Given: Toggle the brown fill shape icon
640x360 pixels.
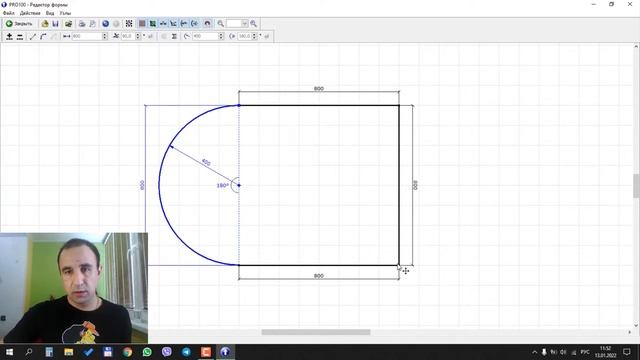Looking at the screenshot, I should coord(142,24).
